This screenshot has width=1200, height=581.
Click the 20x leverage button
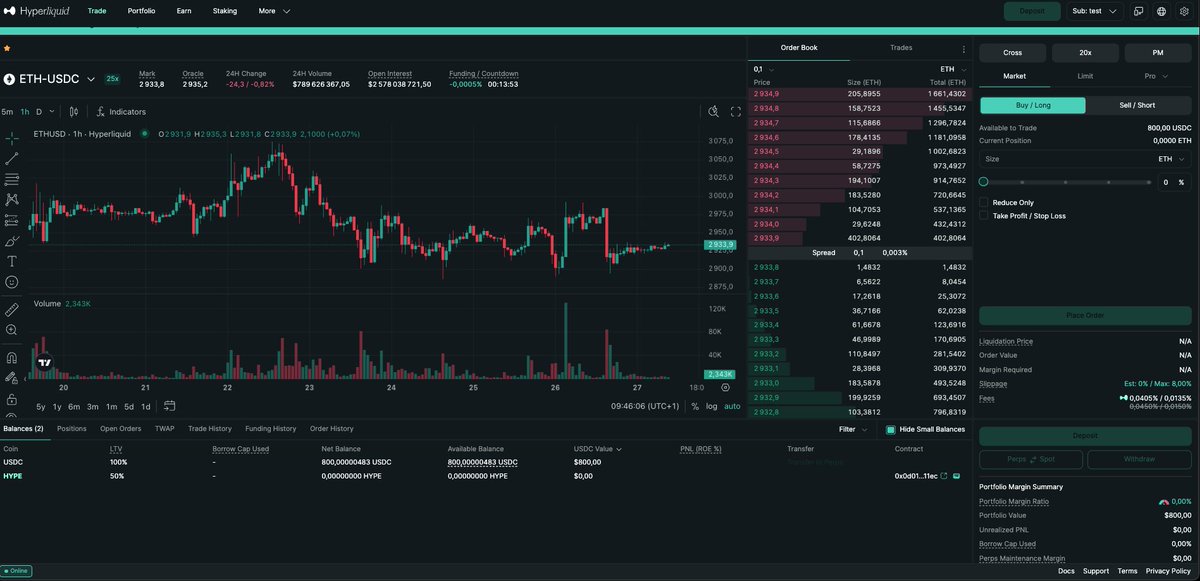tap(1085, 52)
